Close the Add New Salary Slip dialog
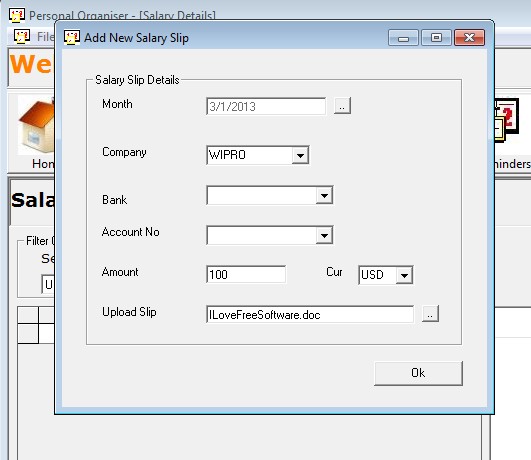Screen dimensions: 531x460 click(x=469, y=38)
